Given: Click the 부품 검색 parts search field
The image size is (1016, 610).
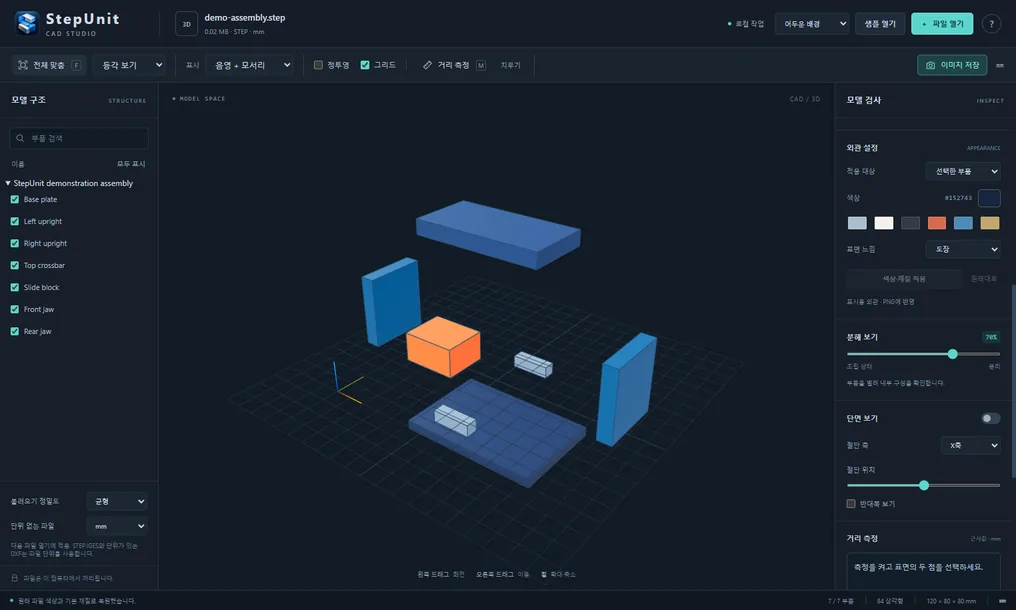Looking at the screenshot, I should (79, 138).
